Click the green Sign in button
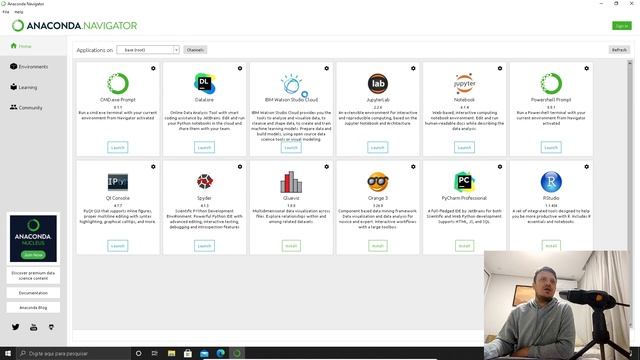Image resolution: width=640 pixels, height=360 pixels. (x=622, y=26)
